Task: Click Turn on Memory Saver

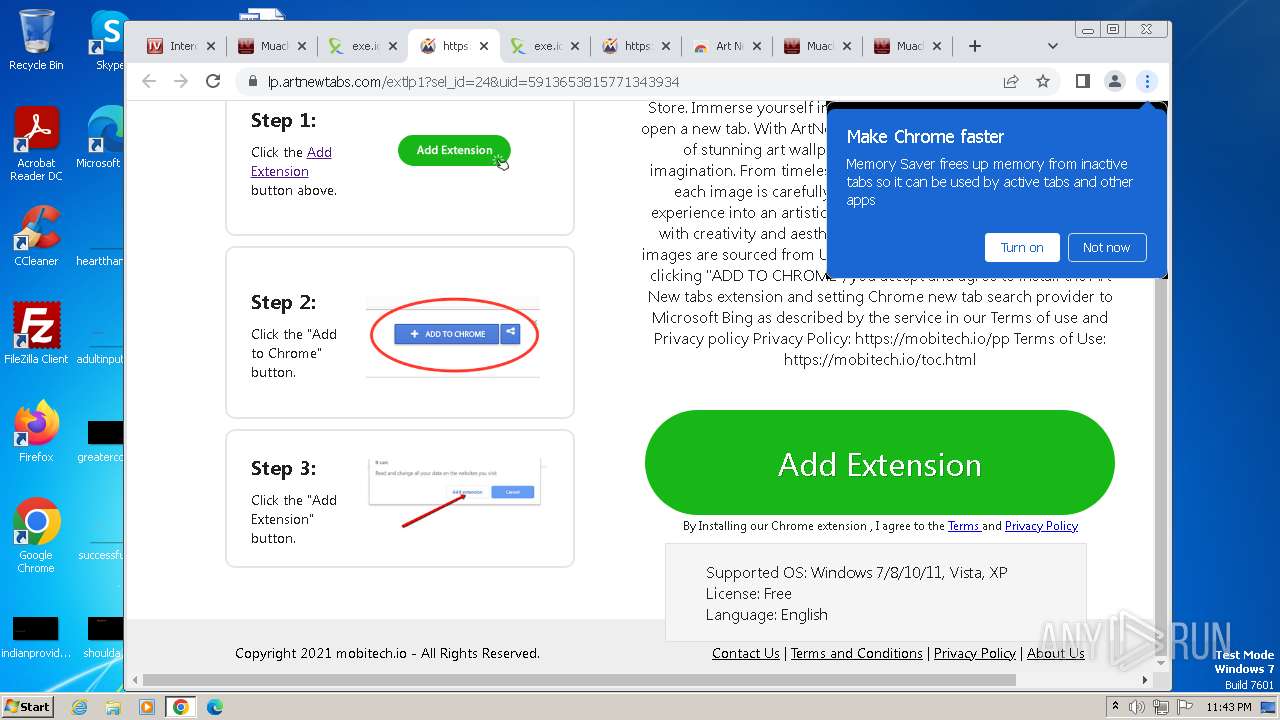Action: [1022, 247]
